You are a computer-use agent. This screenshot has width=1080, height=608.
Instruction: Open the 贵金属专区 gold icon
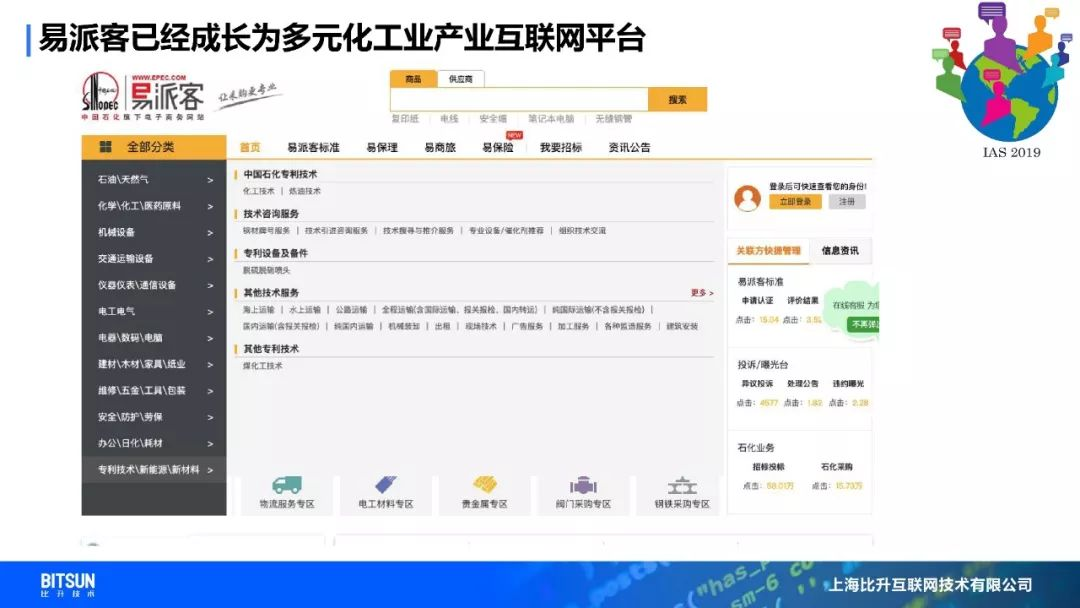[485, 484]
